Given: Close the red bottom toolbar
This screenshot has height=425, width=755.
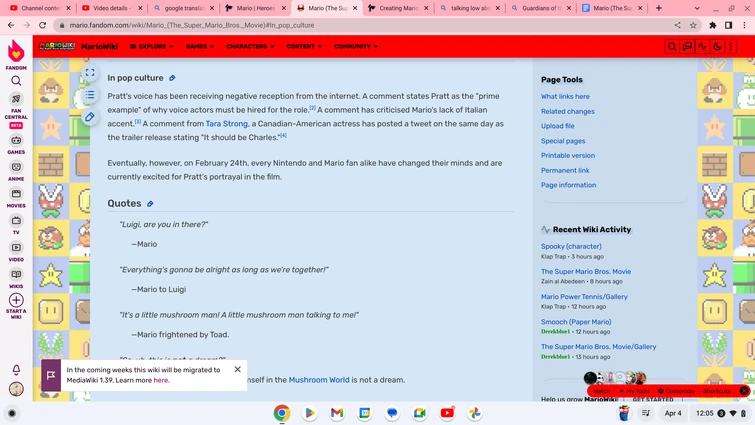Looking at the screenshot, I should pyautogui.click(x=744, y=391).
